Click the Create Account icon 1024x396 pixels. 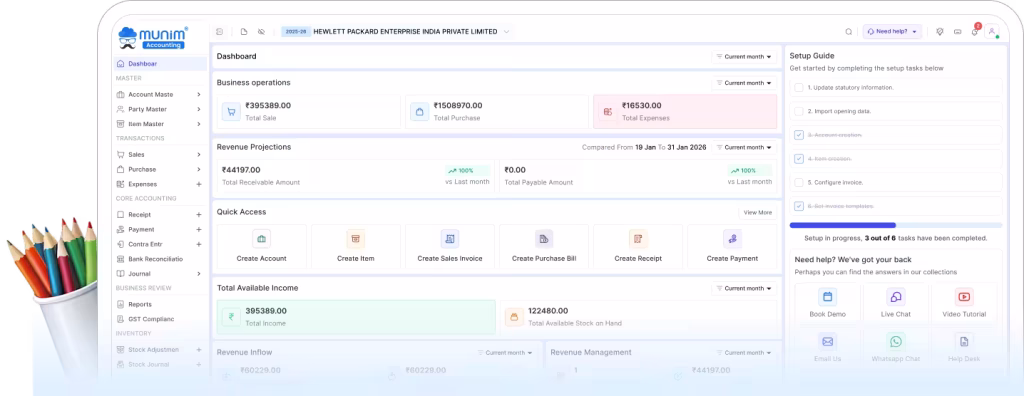(x=261, y=239)
